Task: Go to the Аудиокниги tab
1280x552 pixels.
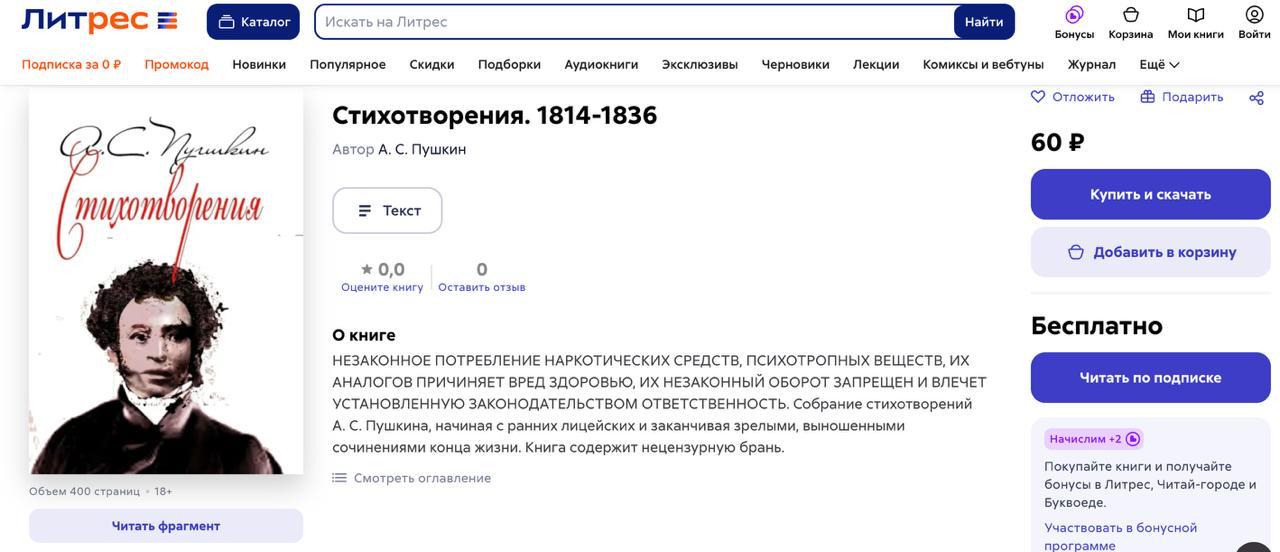Action: (x=601, y=64)
